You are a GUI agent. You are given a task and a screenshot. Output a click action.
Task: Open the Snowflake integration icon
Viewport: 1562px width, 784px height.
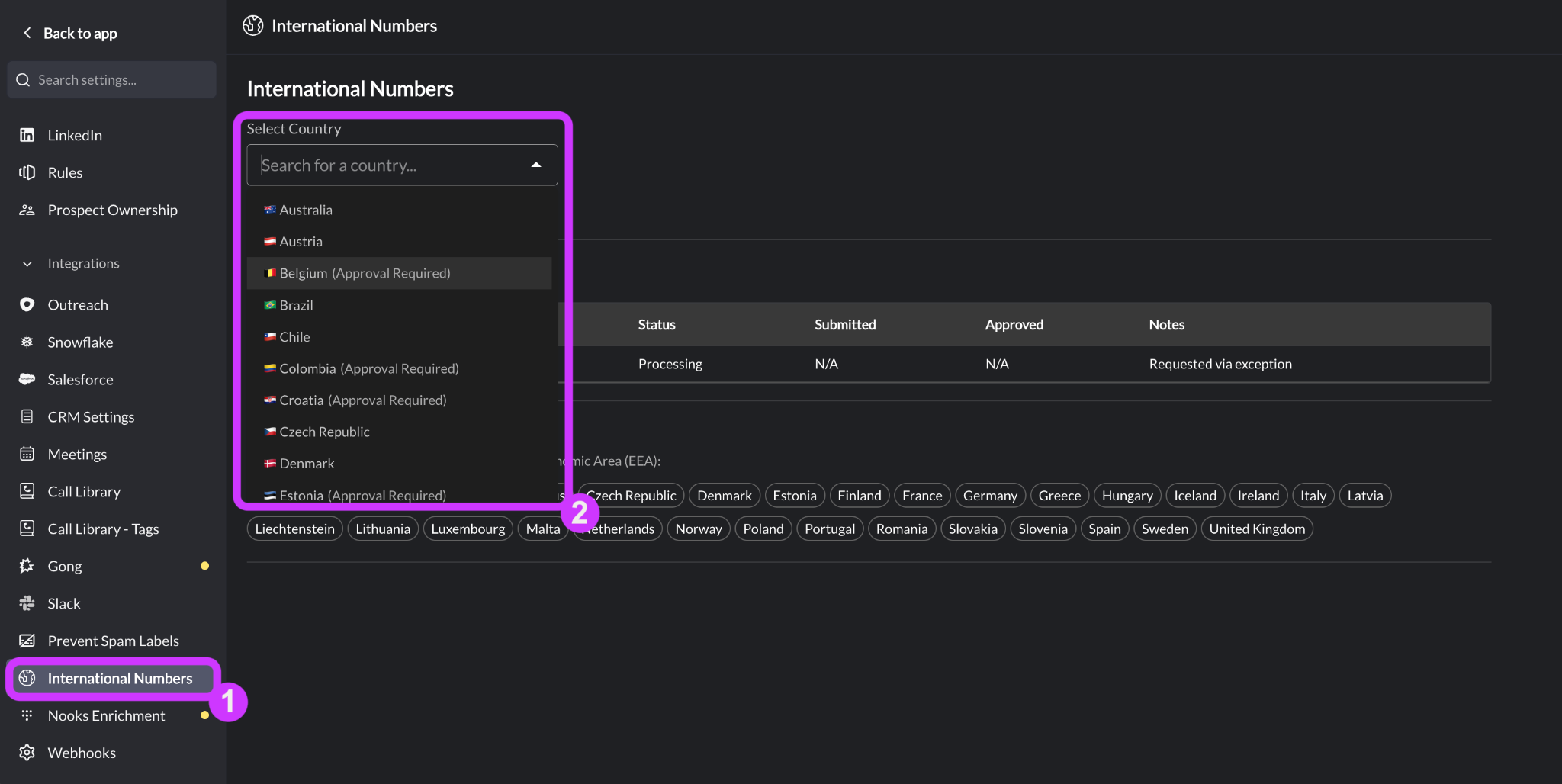27,342
